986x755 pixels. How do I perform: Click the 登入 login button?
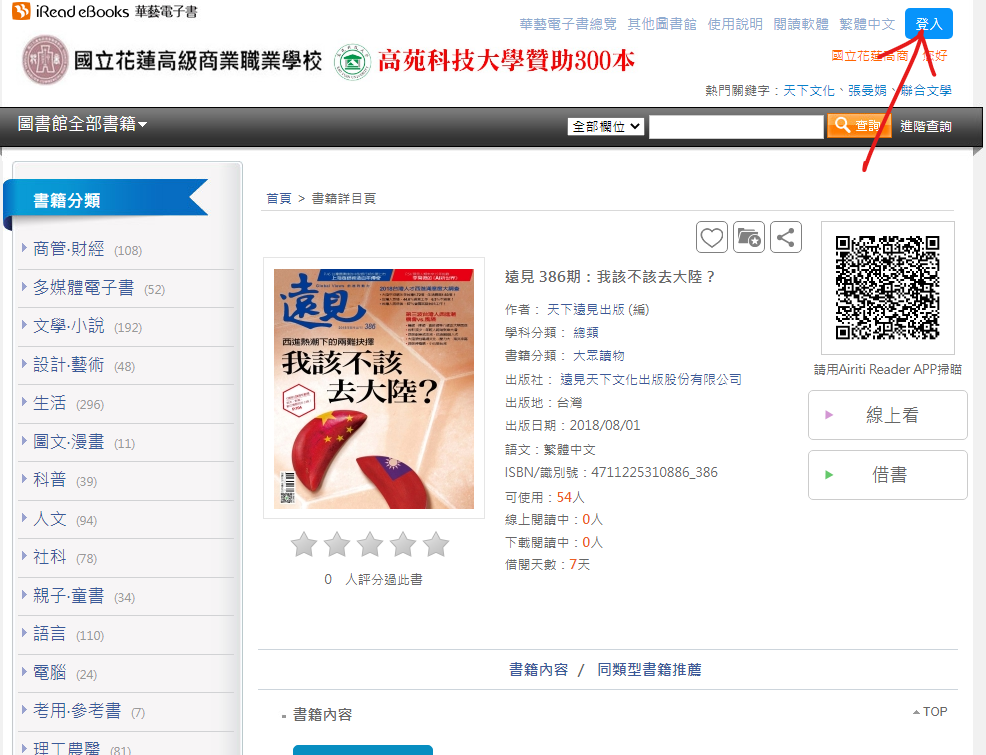click(928, 24)
